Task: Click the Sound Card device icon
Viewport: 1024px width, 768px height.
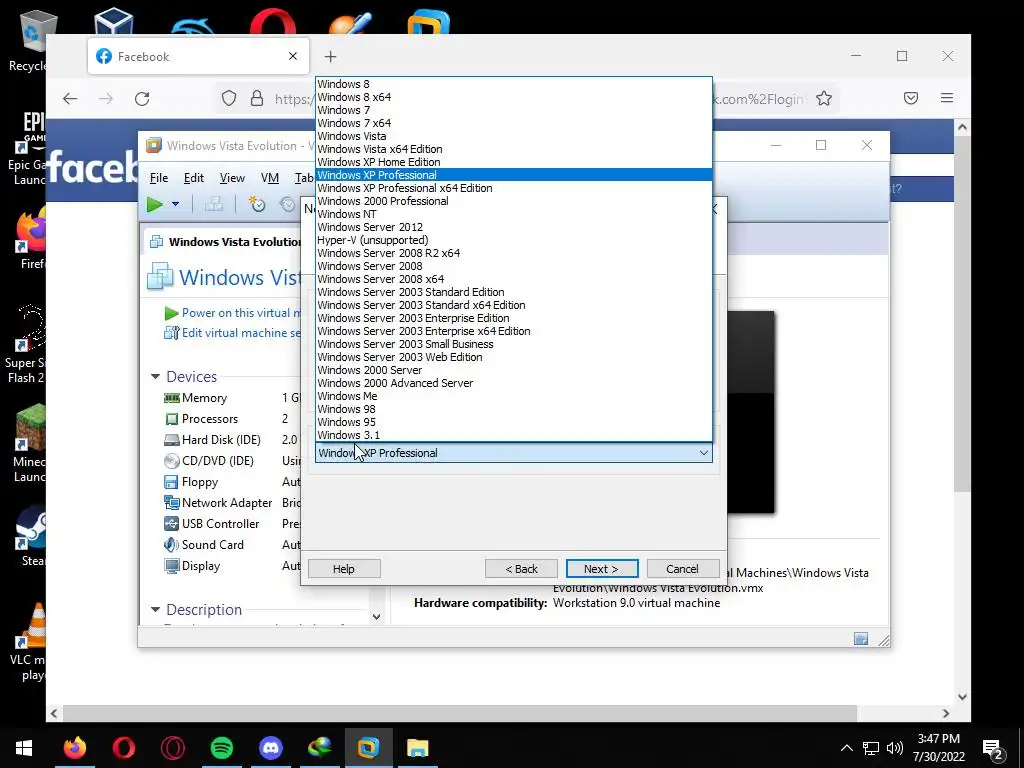Action: click(172, 545)
